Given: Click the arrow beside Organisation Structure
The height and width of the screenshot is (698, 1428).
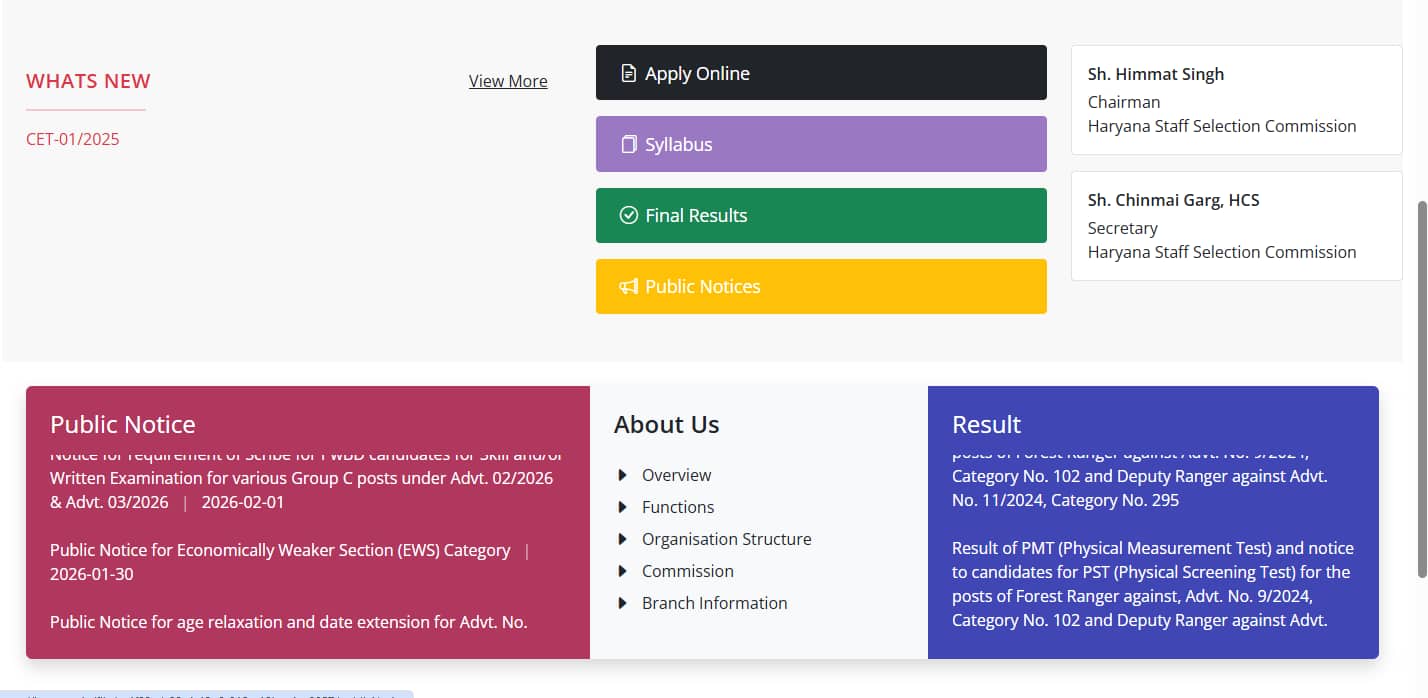Looking at the screenshot, I should coord(622,539).
